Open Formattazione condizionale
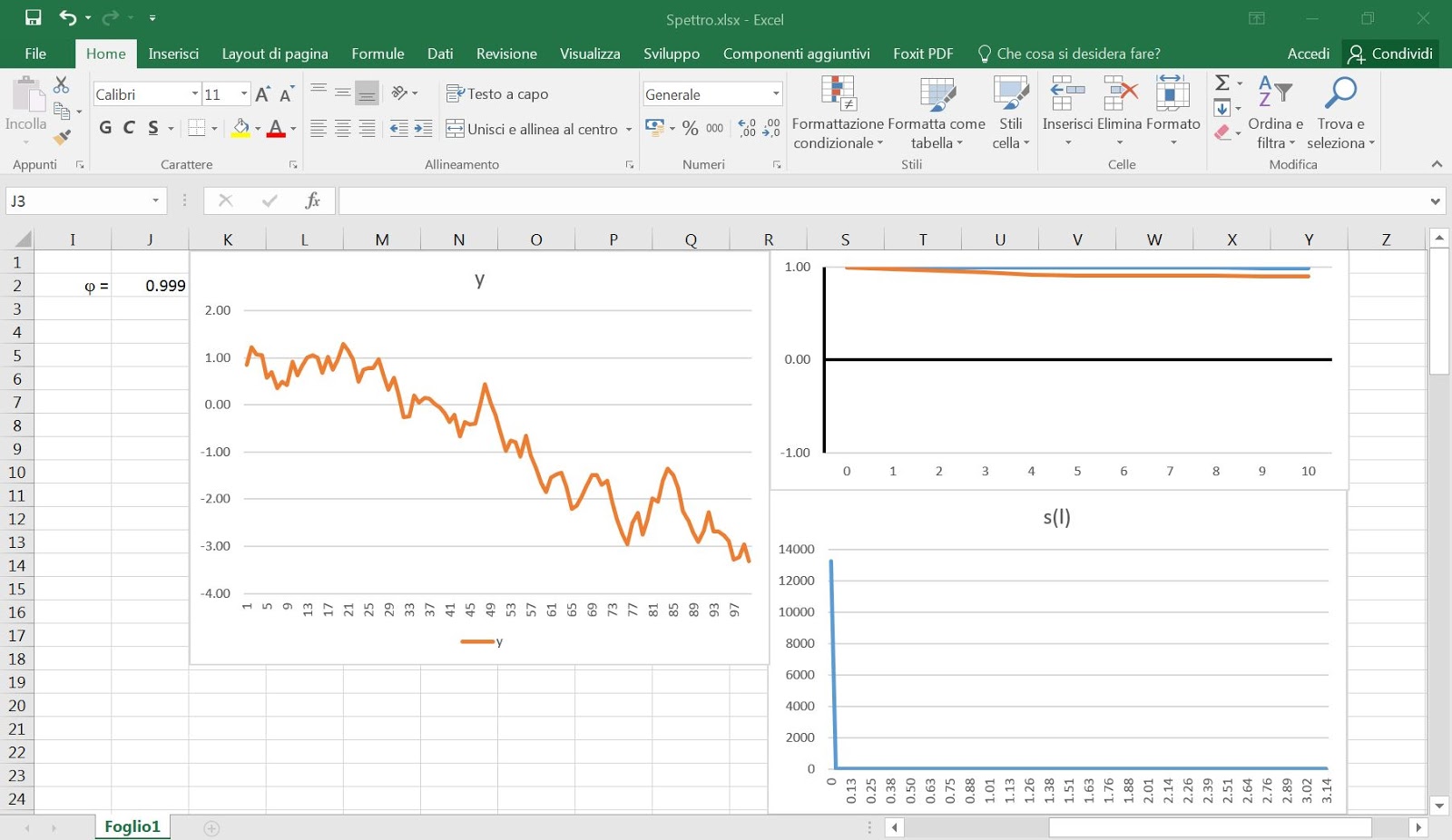1452x840 pixels. coord(838,113)
